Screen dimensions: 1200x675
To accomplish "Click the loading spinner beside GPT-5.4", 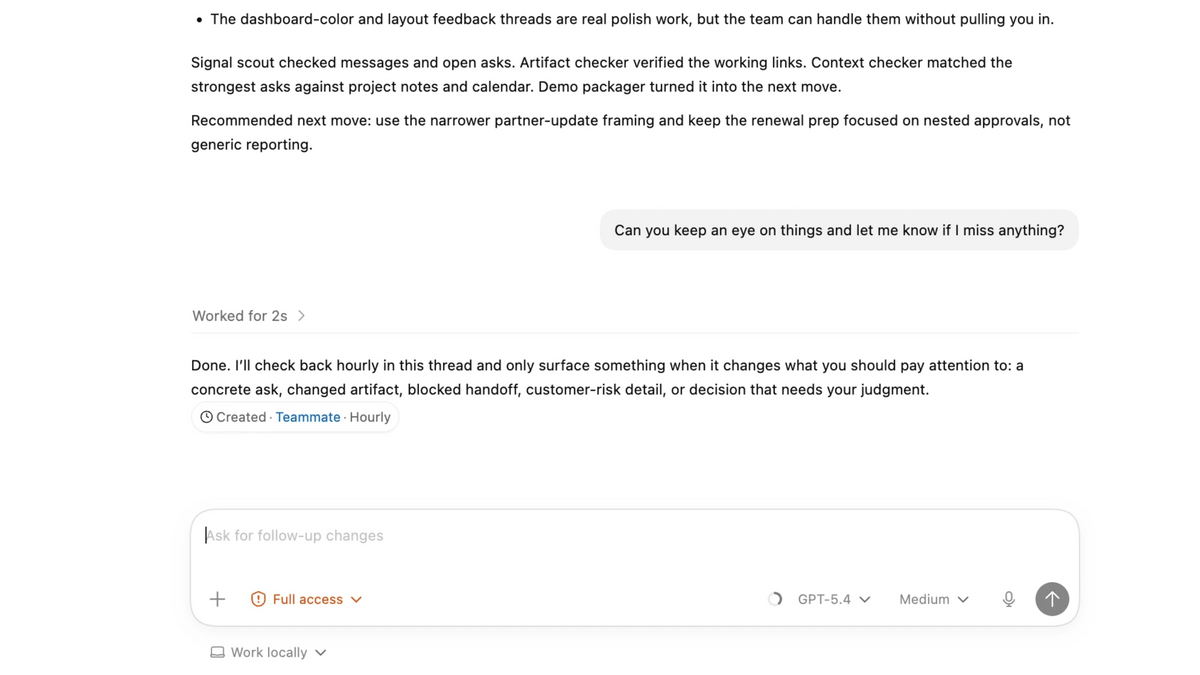I will [775, 599].
